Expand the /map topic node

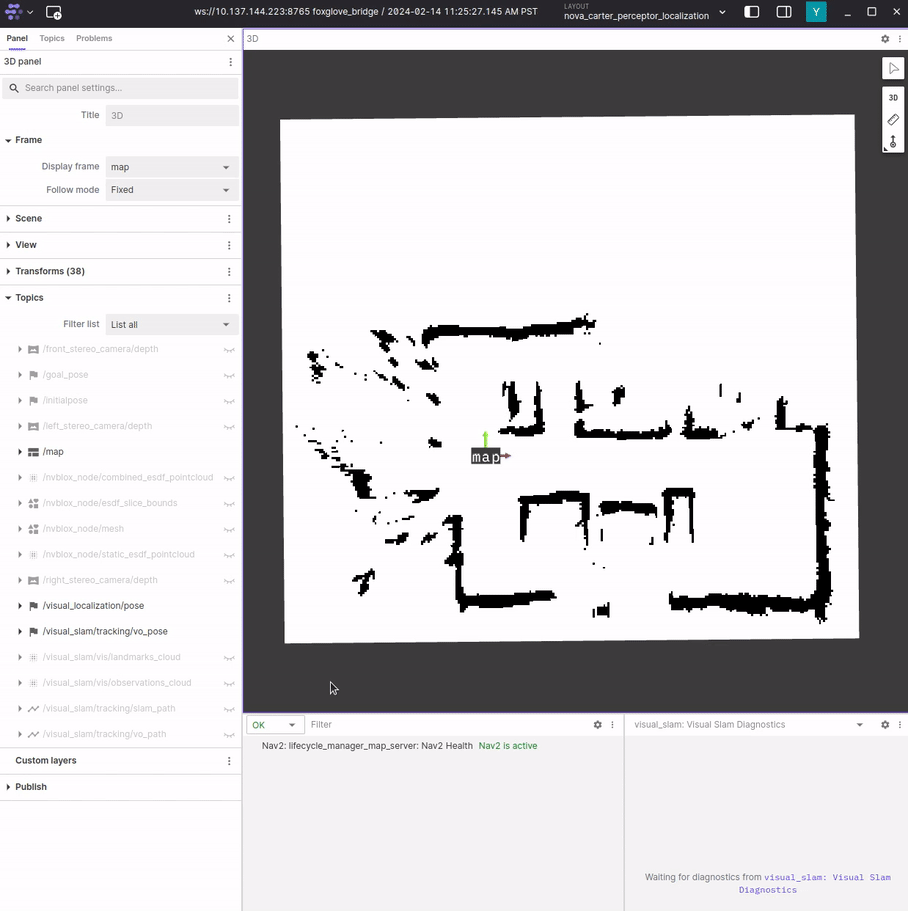coord(20,452)
